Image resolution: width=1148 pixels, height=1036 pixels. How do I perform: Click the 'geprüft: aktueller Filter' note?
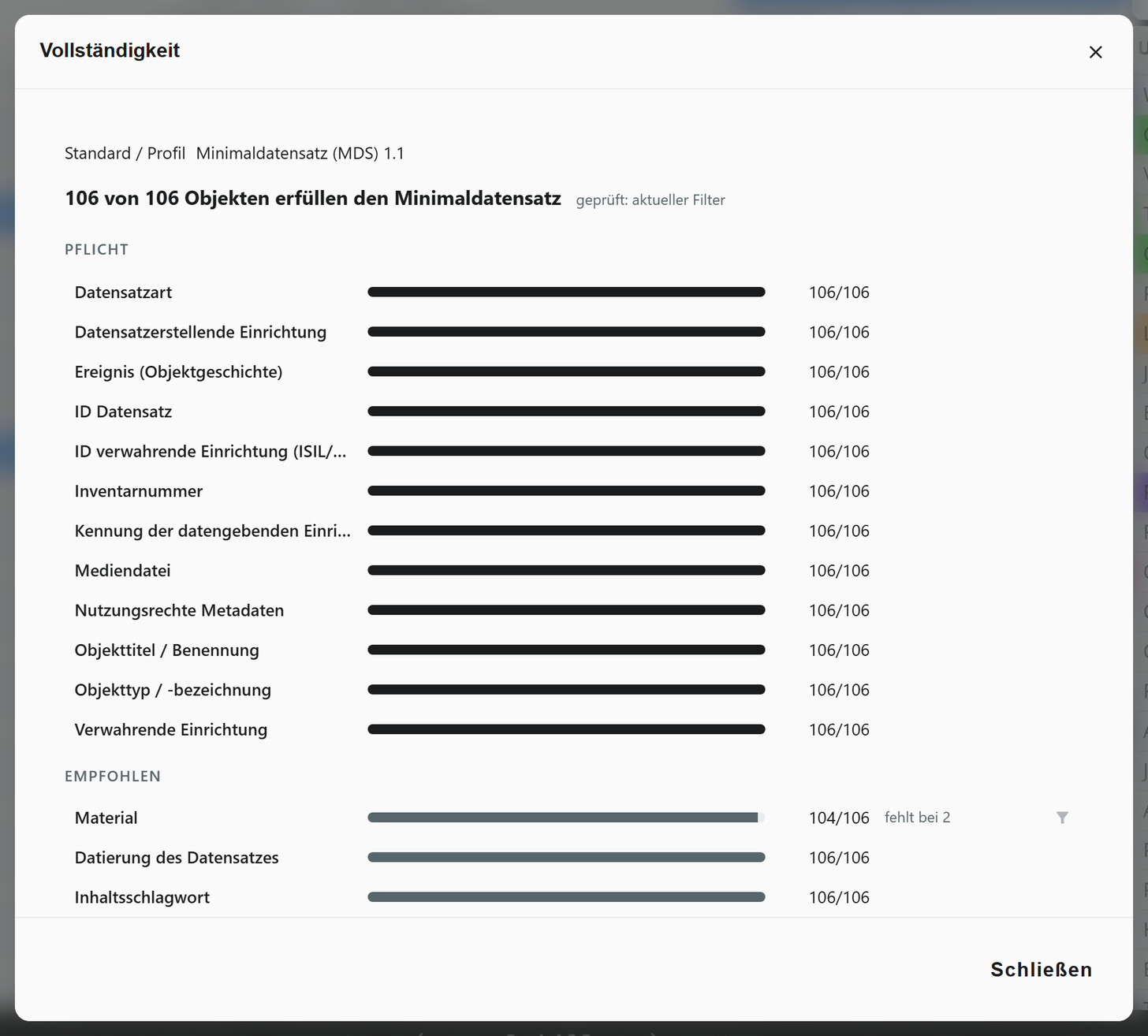(x=650, y=200)
